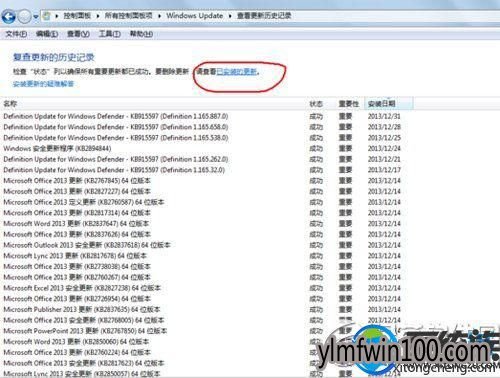Go to Windows Update in the breadcrumb

(195, 16)
